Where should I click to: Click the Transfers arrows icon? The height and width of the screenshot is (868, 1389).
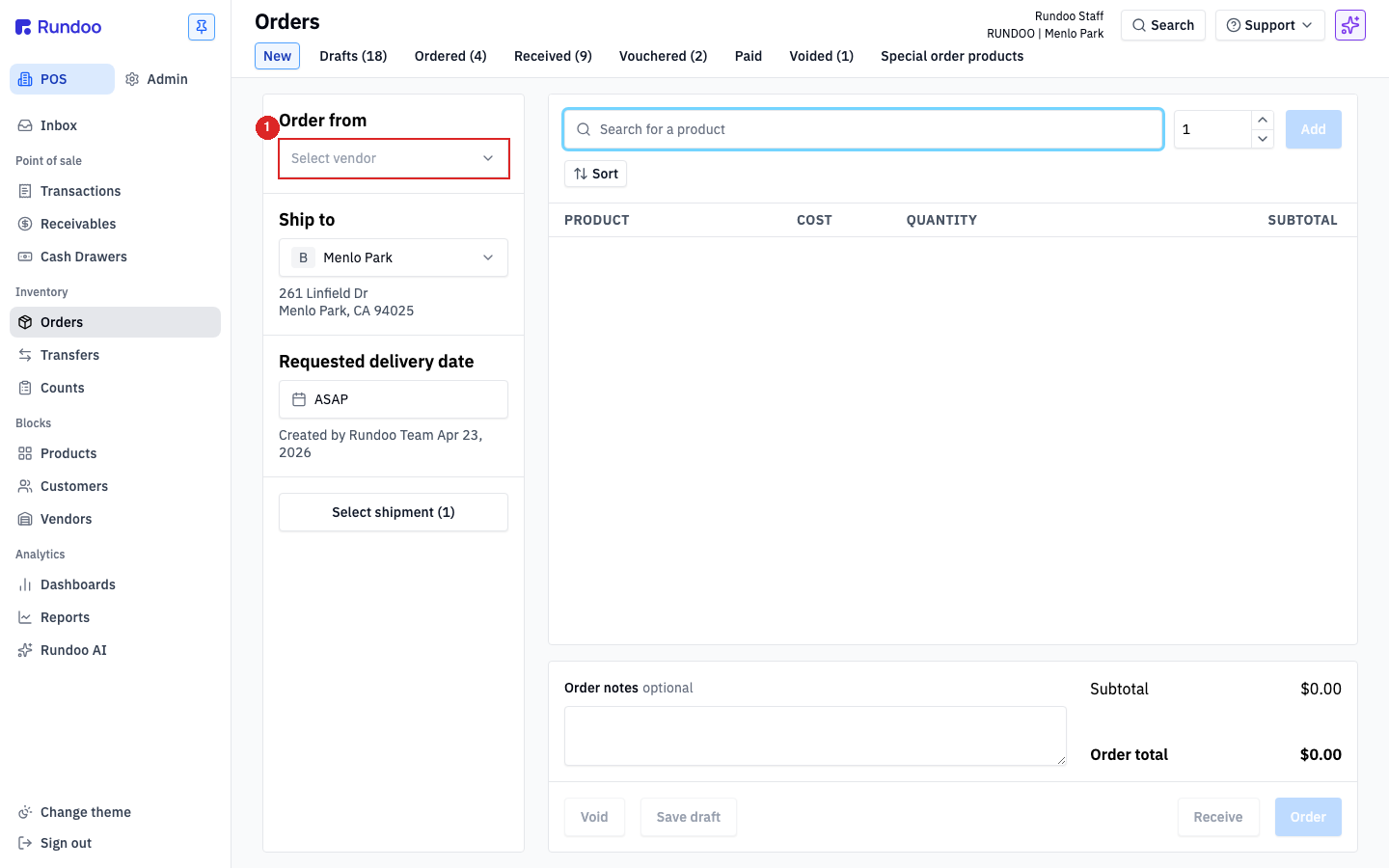25,355
